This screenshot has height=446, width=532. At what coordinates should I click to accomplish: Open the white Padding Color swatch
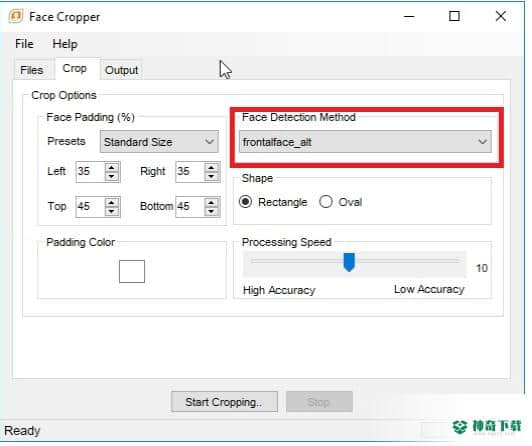(x=132, y=271)
